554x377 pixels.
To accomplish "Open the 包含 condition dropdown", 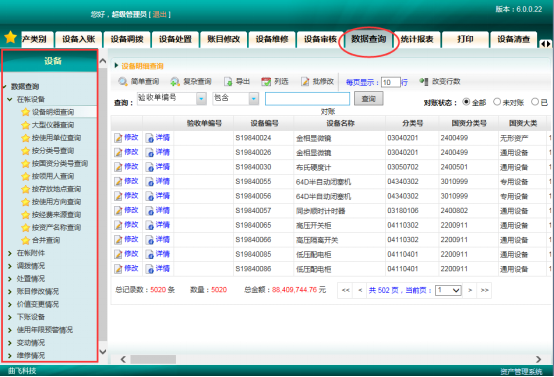I will [x=254, y=99].
